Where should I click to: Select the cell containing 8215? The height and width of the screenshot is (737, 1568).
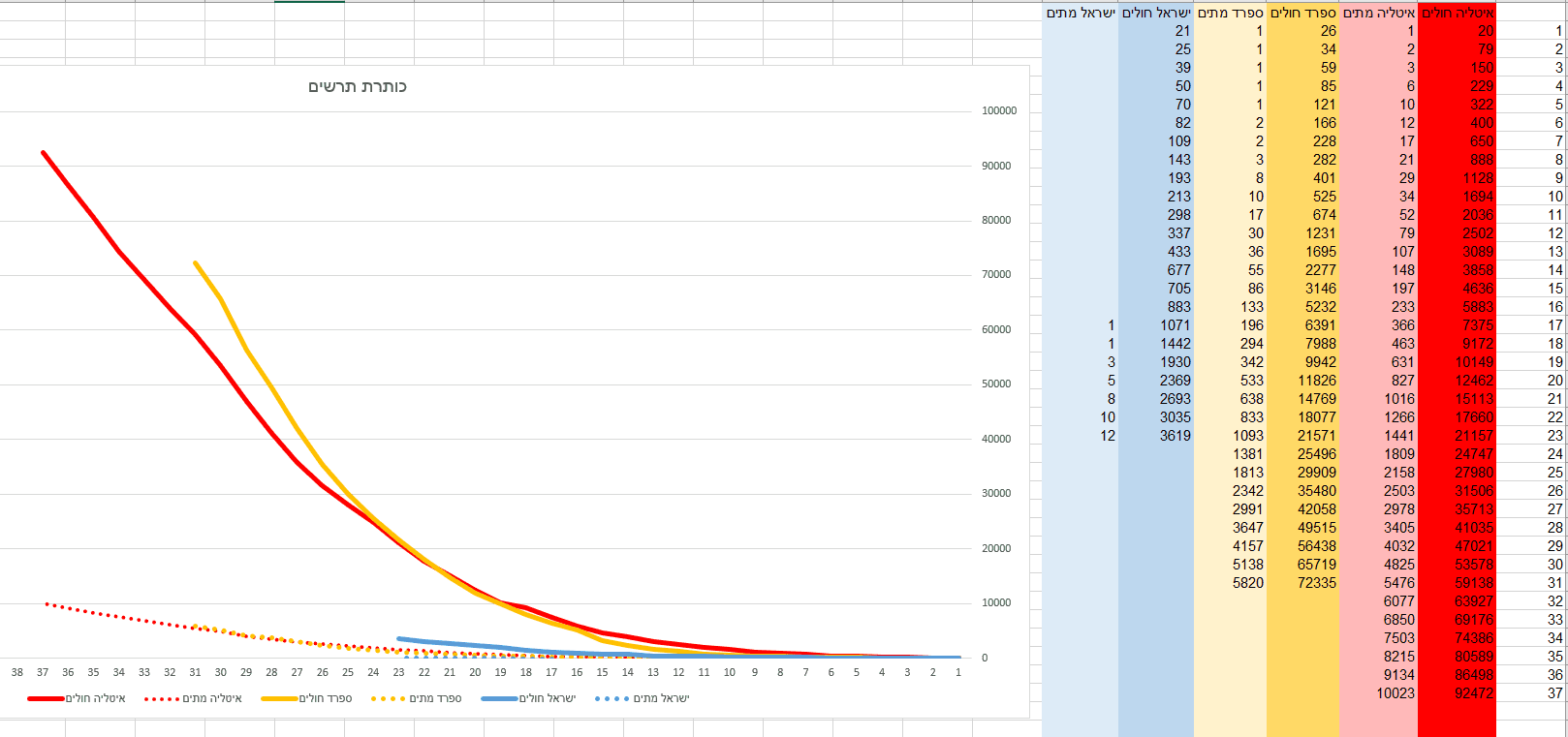tap(1378, 657)
